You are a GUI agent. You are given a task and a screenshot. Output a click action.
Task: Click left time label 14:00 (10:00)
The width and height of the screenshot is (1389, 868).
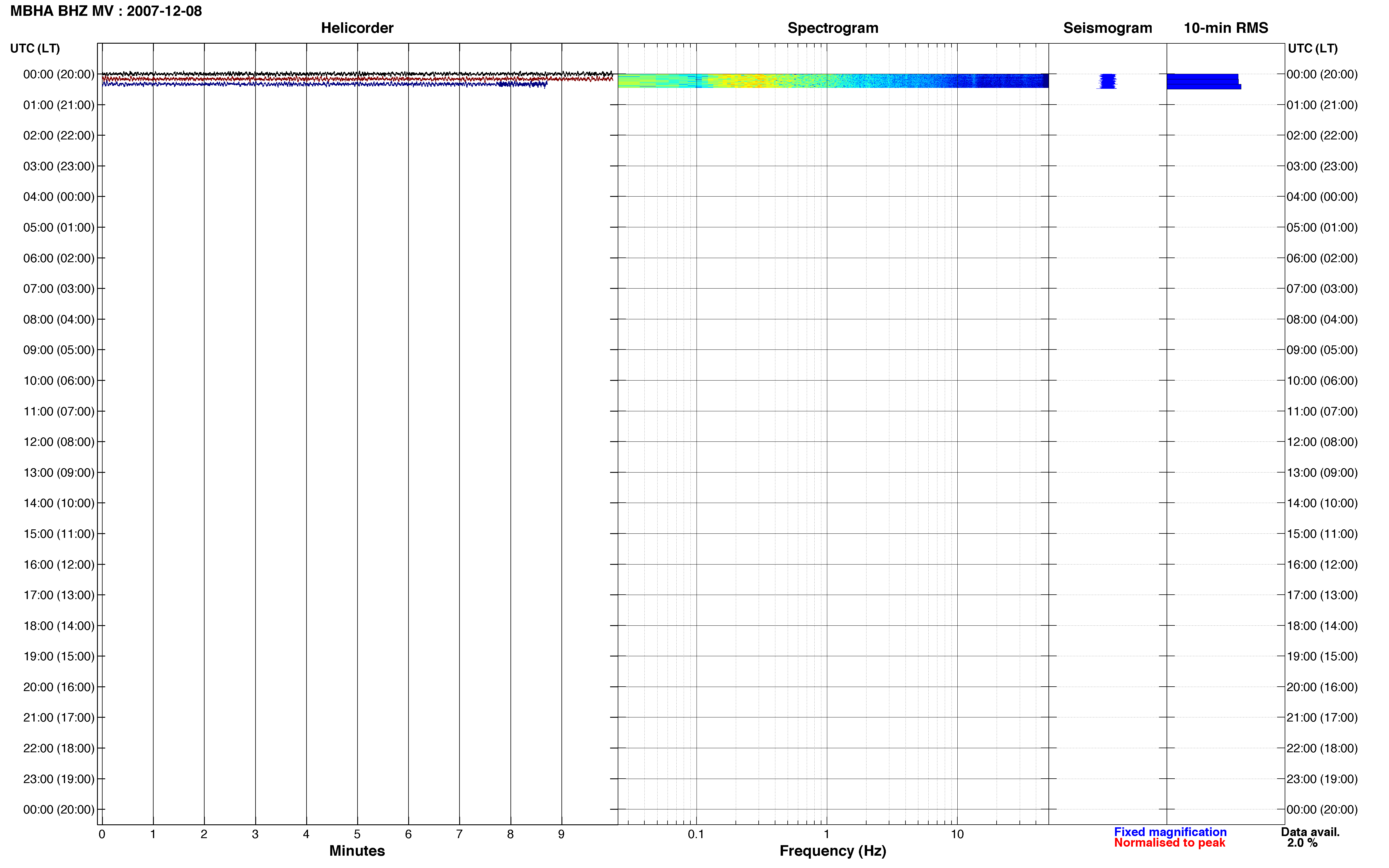(59, 504)
